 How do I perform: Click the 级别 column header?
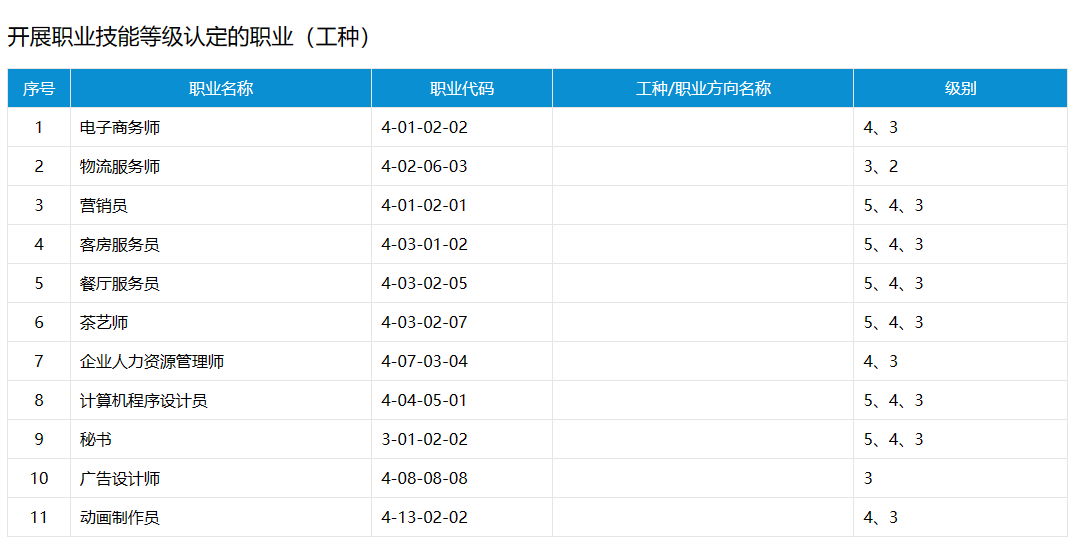tap(961, 88)
